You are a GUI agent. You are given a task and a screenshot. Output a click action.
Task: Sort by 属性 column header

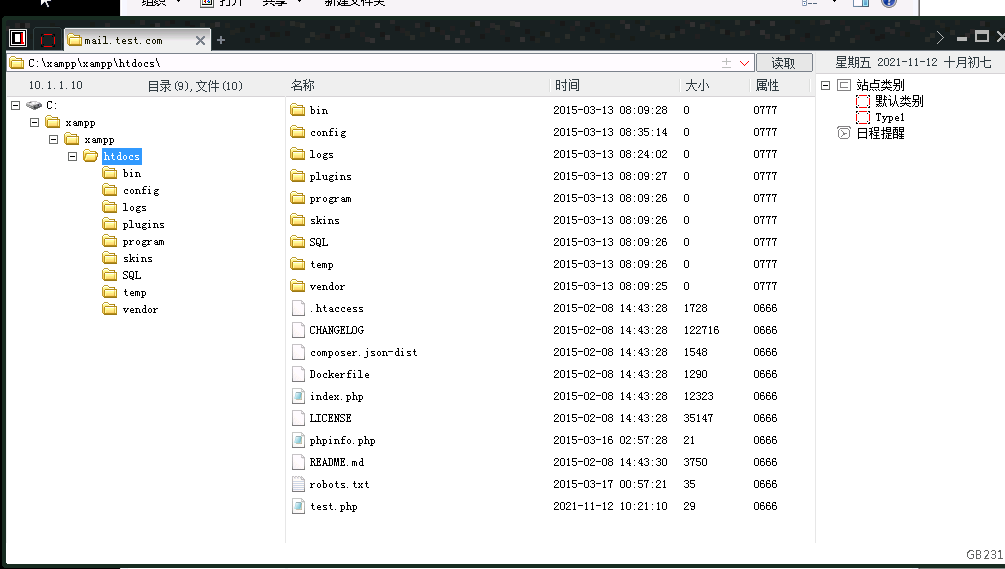click(767, 85)
